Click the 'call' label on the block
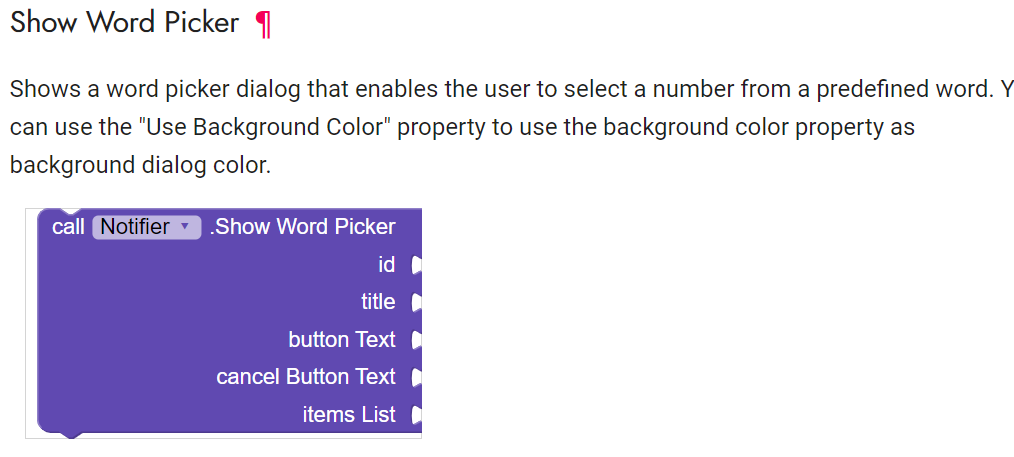 [68, 227]
